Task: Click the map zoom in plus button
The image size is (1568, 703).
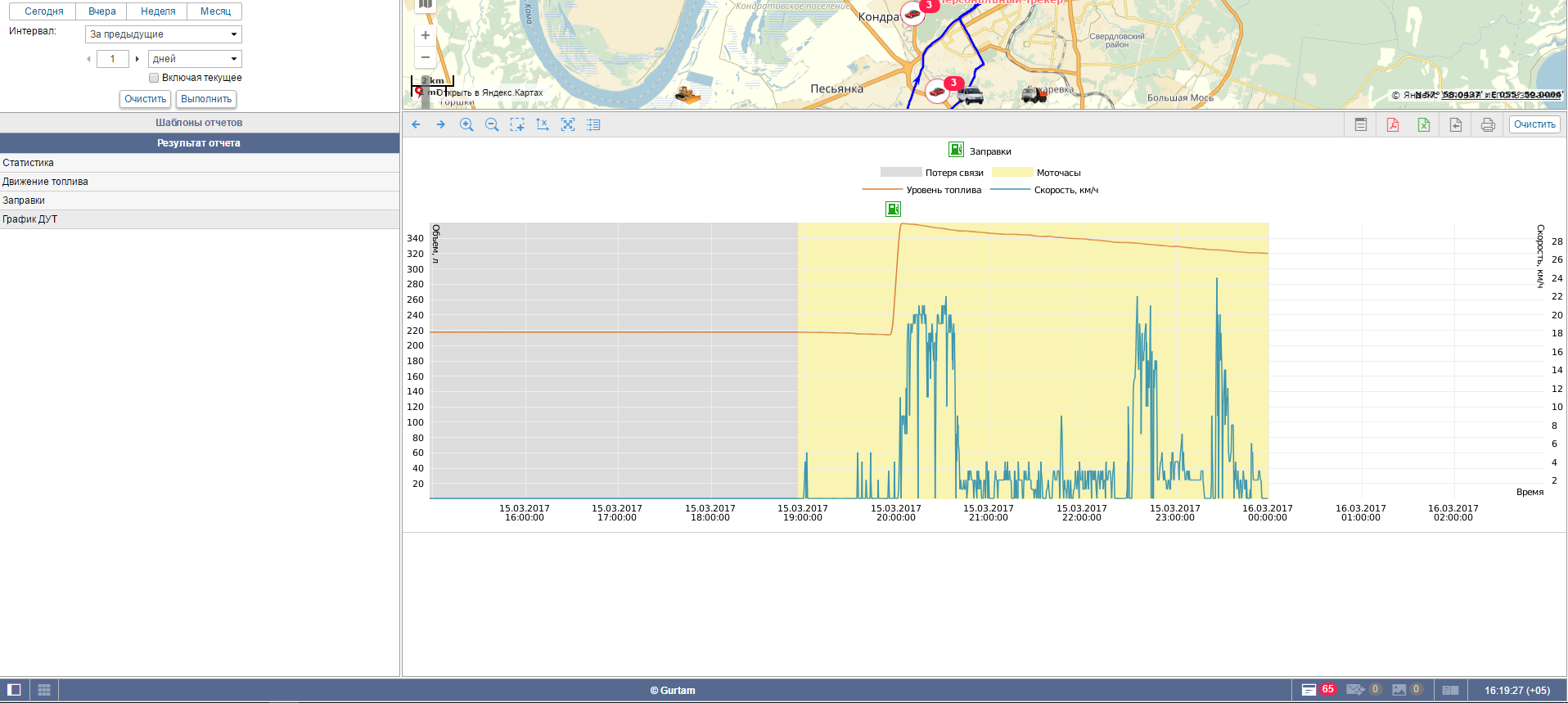Action: (x=425, y=35)
